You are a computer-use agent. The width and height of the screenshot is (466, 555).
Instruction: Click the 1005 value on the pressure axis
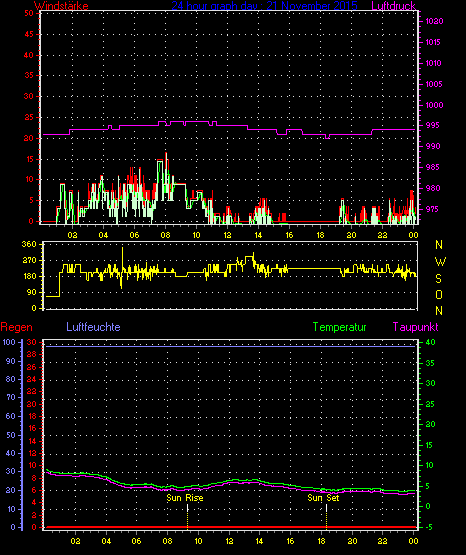[x=434, y=84]
